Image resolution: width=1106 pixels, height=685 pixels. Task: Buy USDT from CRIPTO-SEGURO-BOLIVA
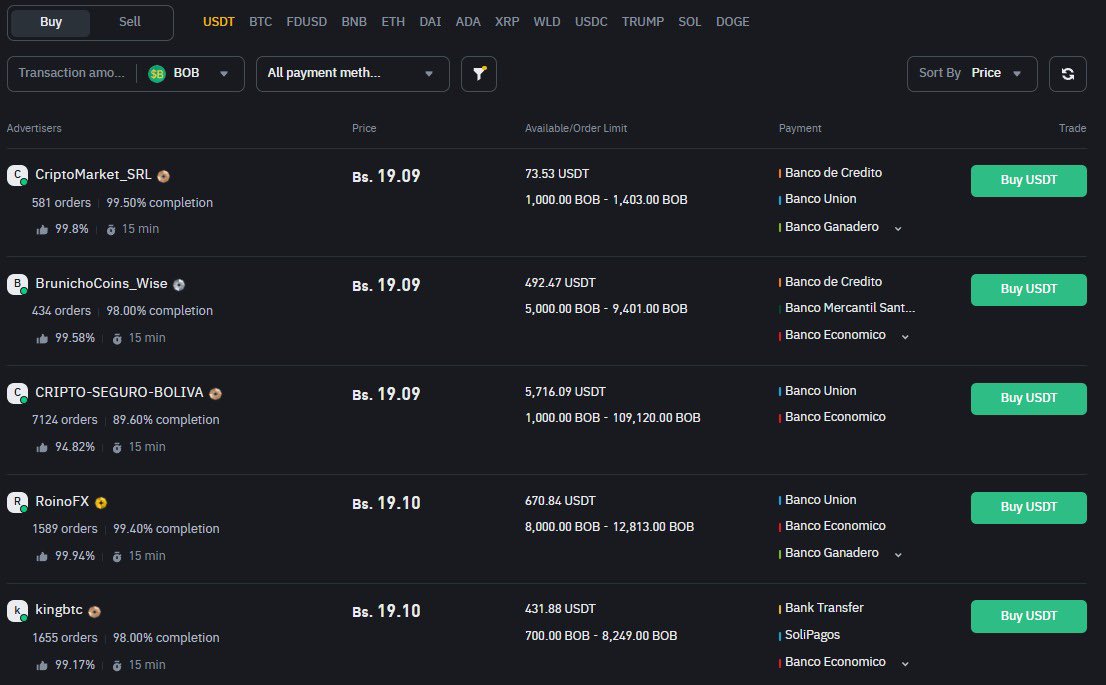(1028, 399)
